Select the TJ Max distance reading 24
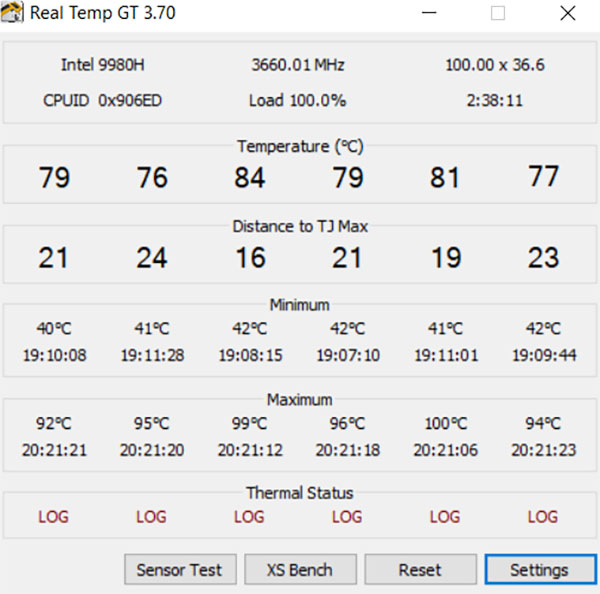Viewport: 600px width, 594px height. [152, 258]
